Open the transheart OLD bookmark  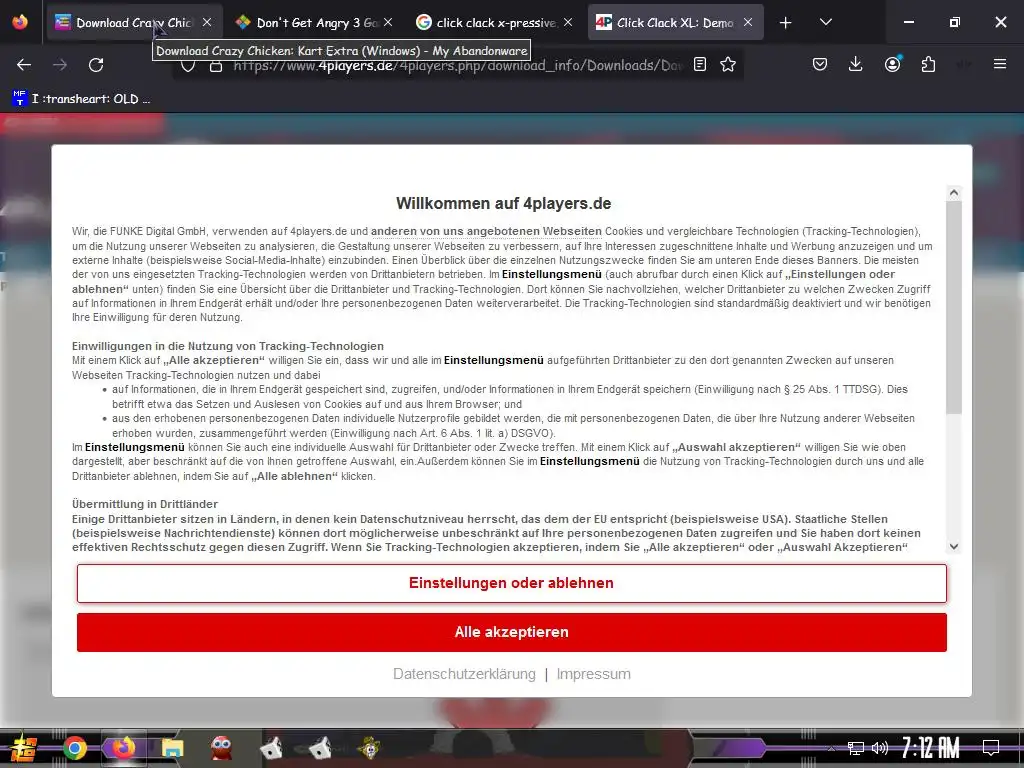click(82, 99)
